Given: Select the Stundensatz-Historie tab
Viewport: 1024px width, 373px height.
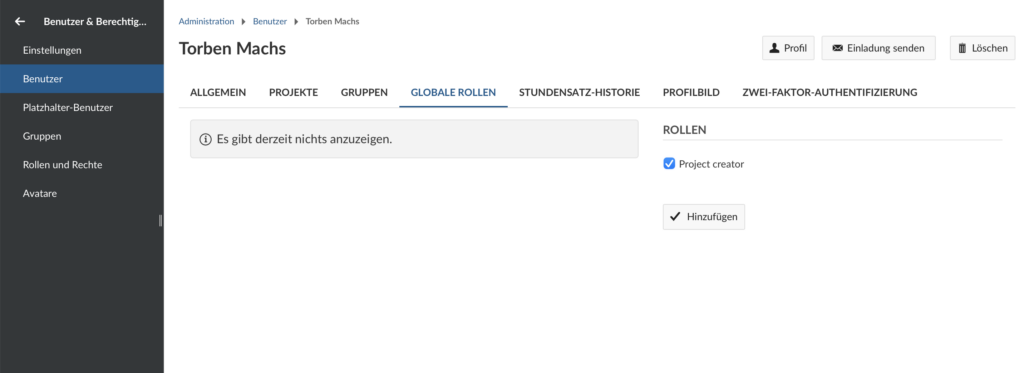Looking at the screenshot, I should (579, 93).
